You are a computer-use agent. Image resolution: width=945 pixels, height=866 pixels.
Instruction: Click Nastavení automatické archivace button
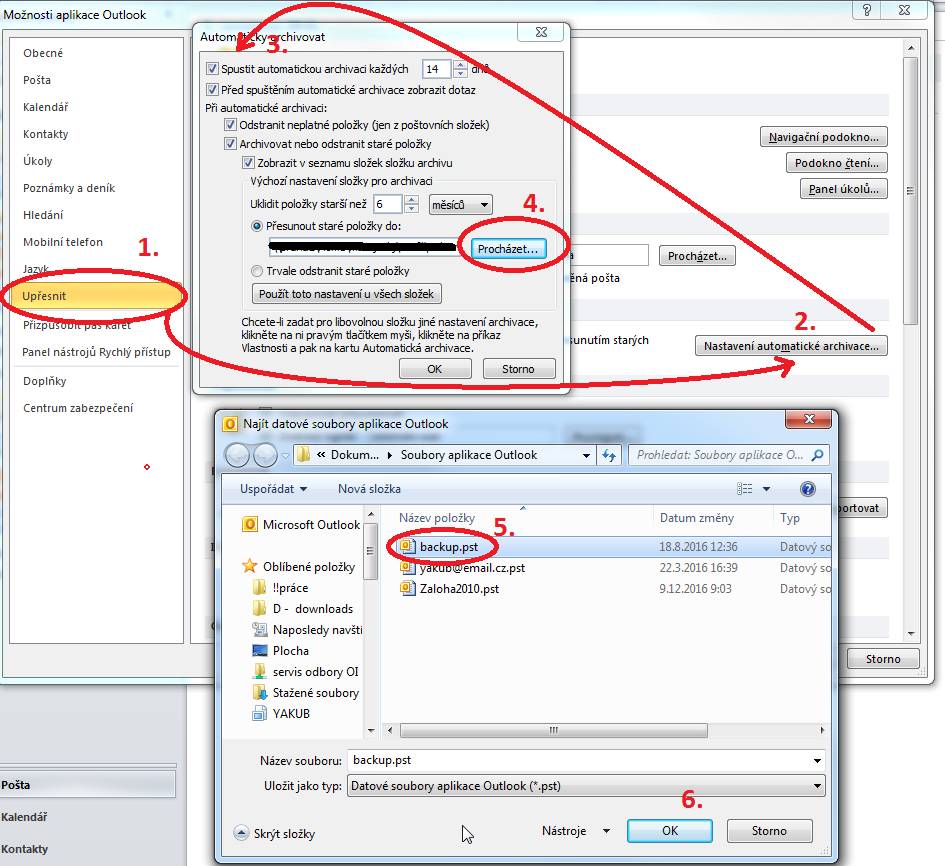[791, 346]
